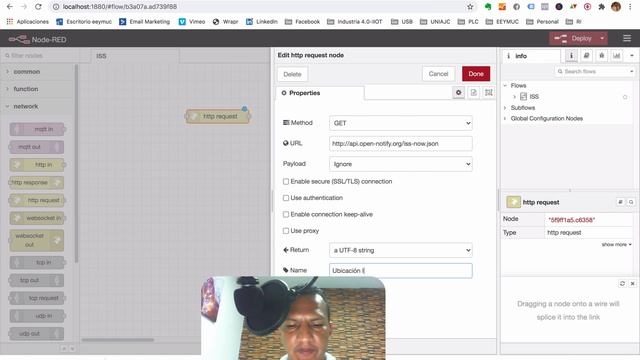Click show more in node info
Viewport: 640px width, 360px height.
pos(616,244)
